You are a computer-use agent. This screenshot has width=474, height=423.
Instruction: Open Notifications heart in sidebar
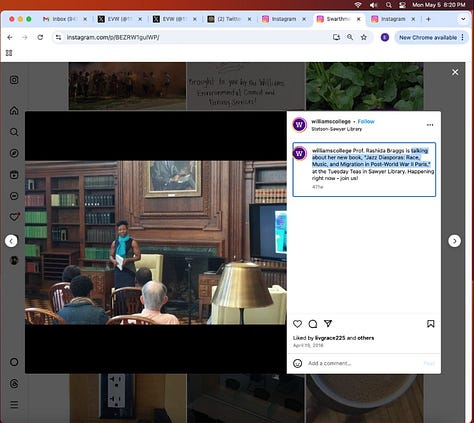point(14,217)
